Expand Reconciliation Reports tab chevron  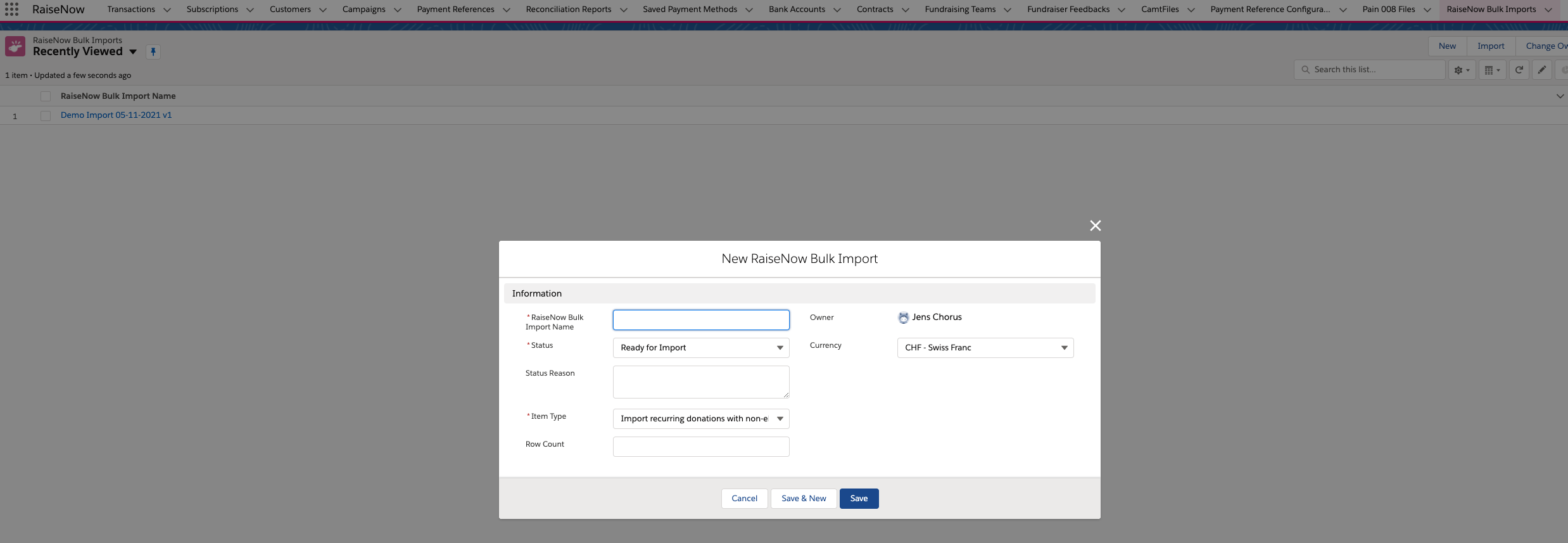(624, 10)
